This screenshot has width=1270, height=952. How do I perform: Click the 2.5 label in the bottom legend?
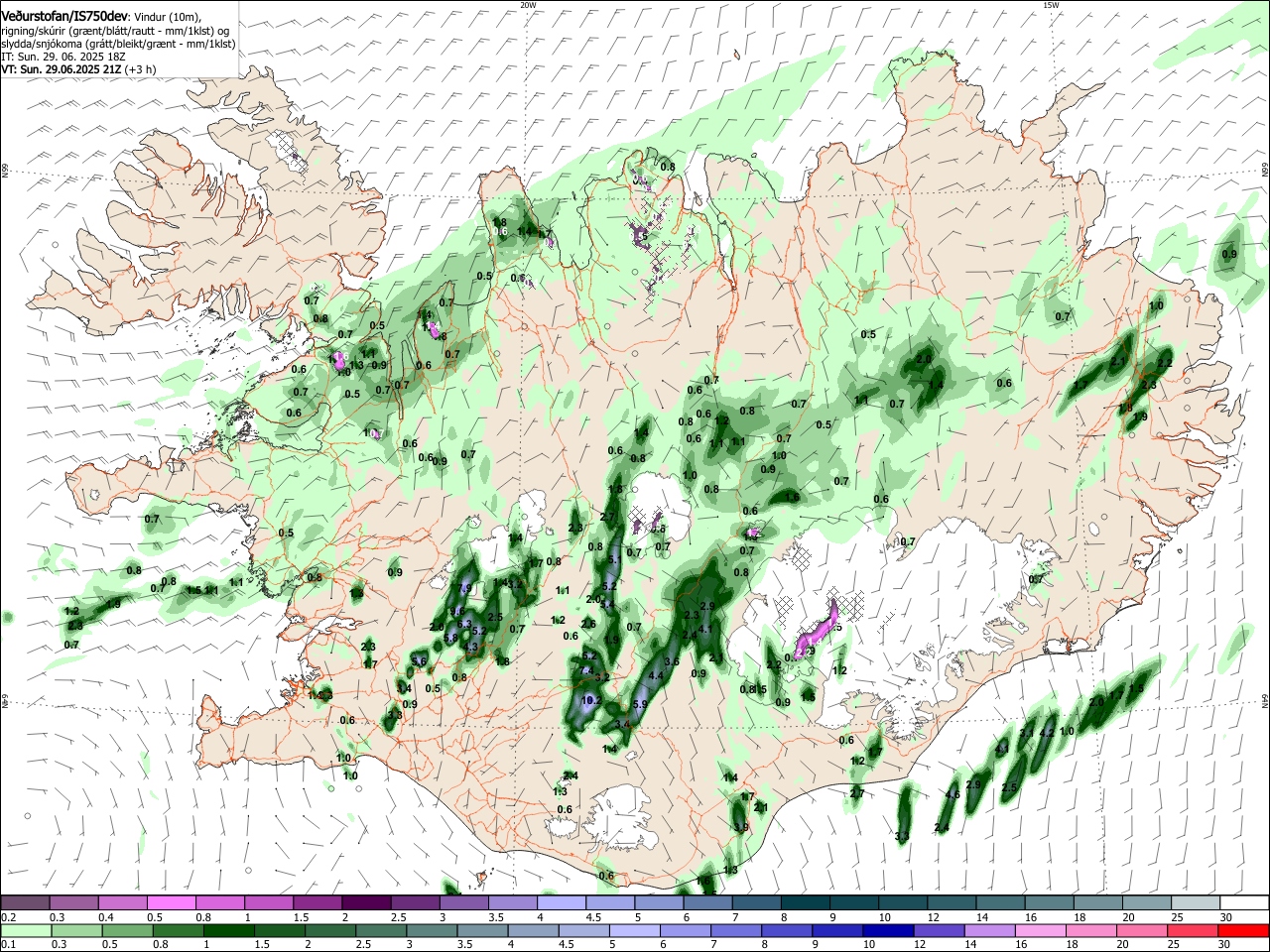click(x=363, y=944)
